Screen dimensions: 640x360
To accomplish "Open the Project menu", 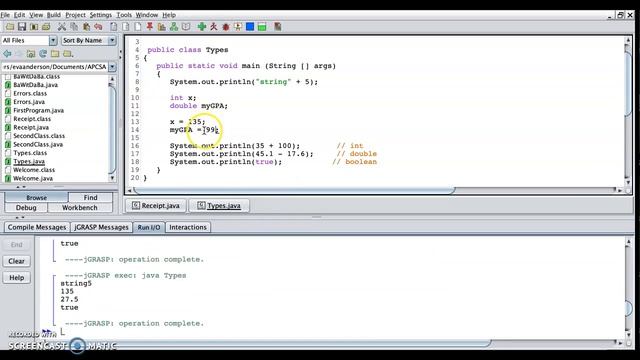I will [76, 15].
